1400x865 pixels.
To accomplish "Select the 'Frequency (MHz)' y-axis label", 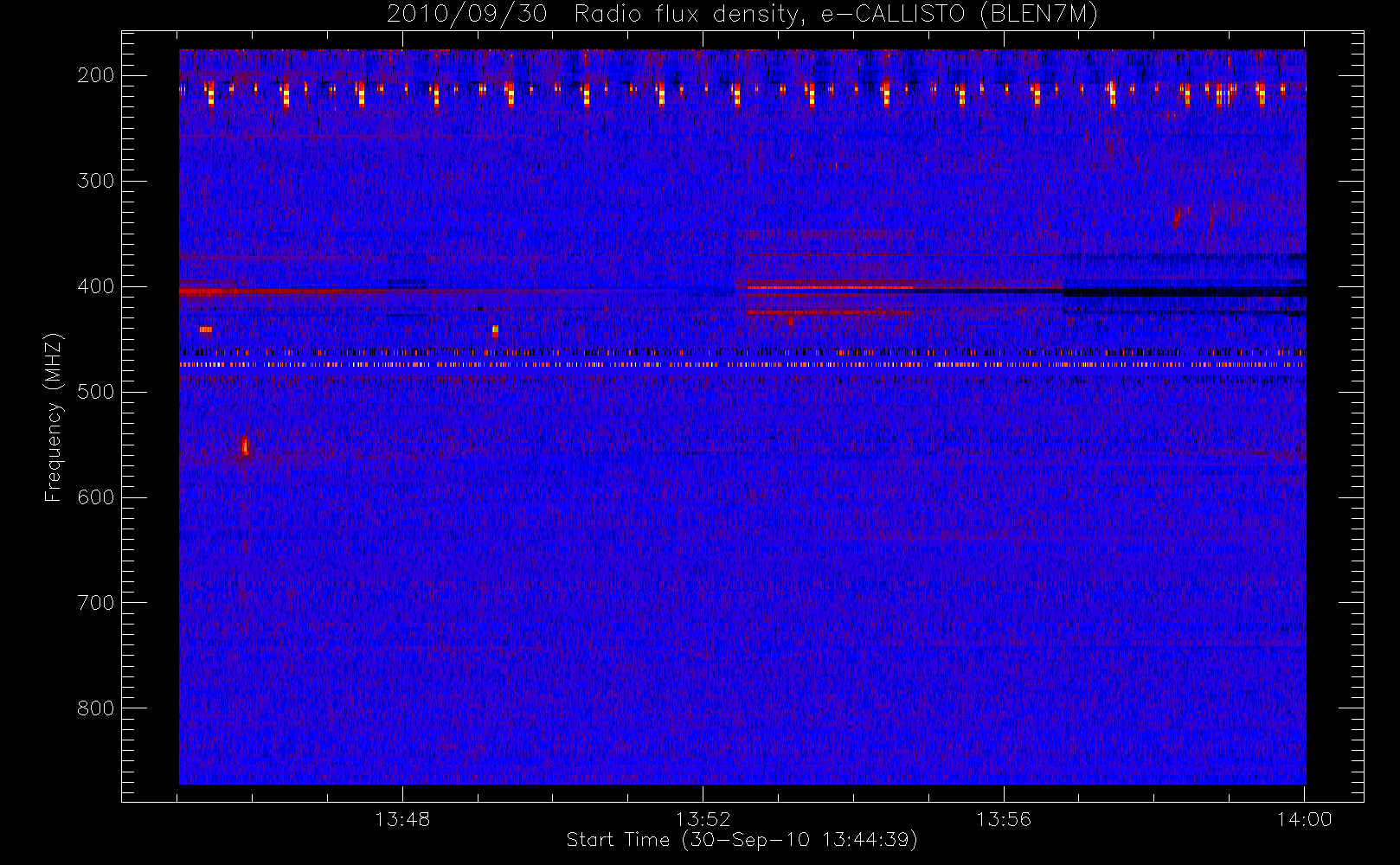I will (54, 417).
